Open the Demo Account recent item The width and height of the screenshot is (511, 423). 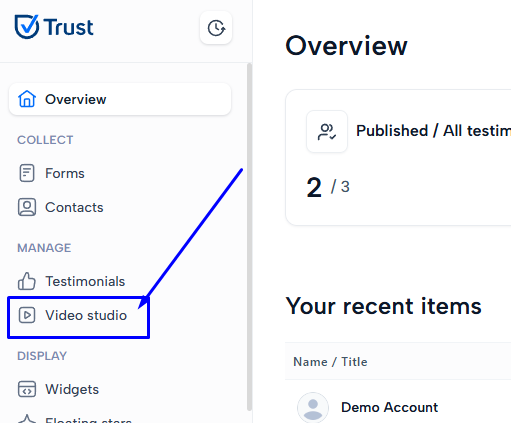pyautogui.click(x=389, y=407)
